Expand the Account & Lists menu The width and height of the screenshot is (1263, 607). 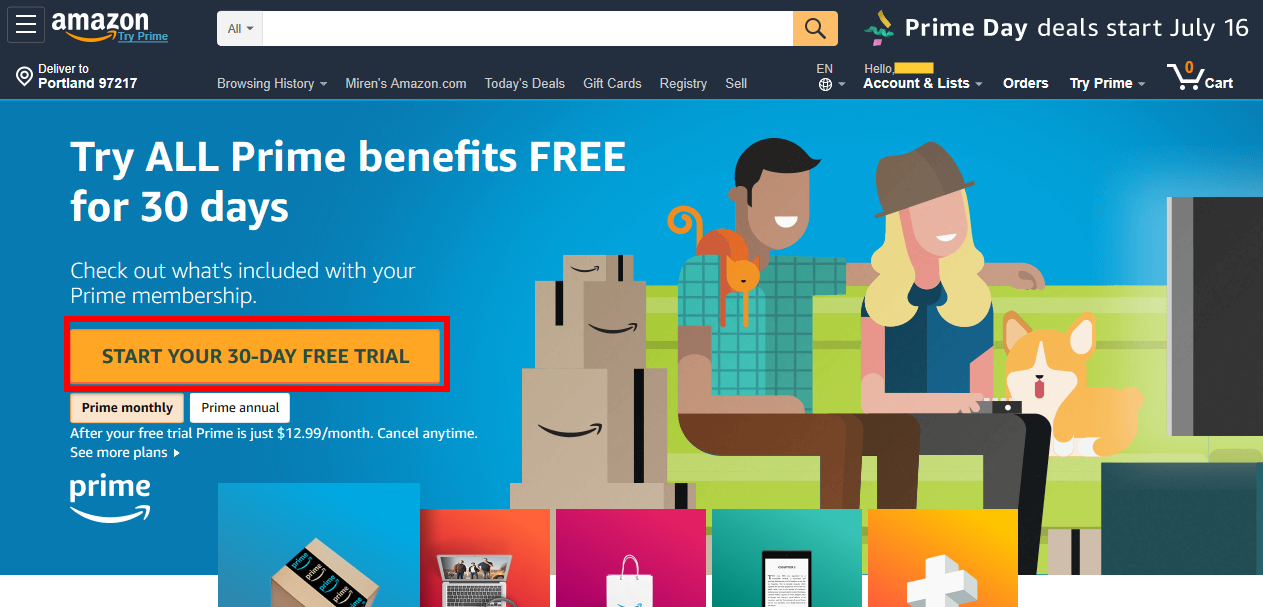coord(922,84)
